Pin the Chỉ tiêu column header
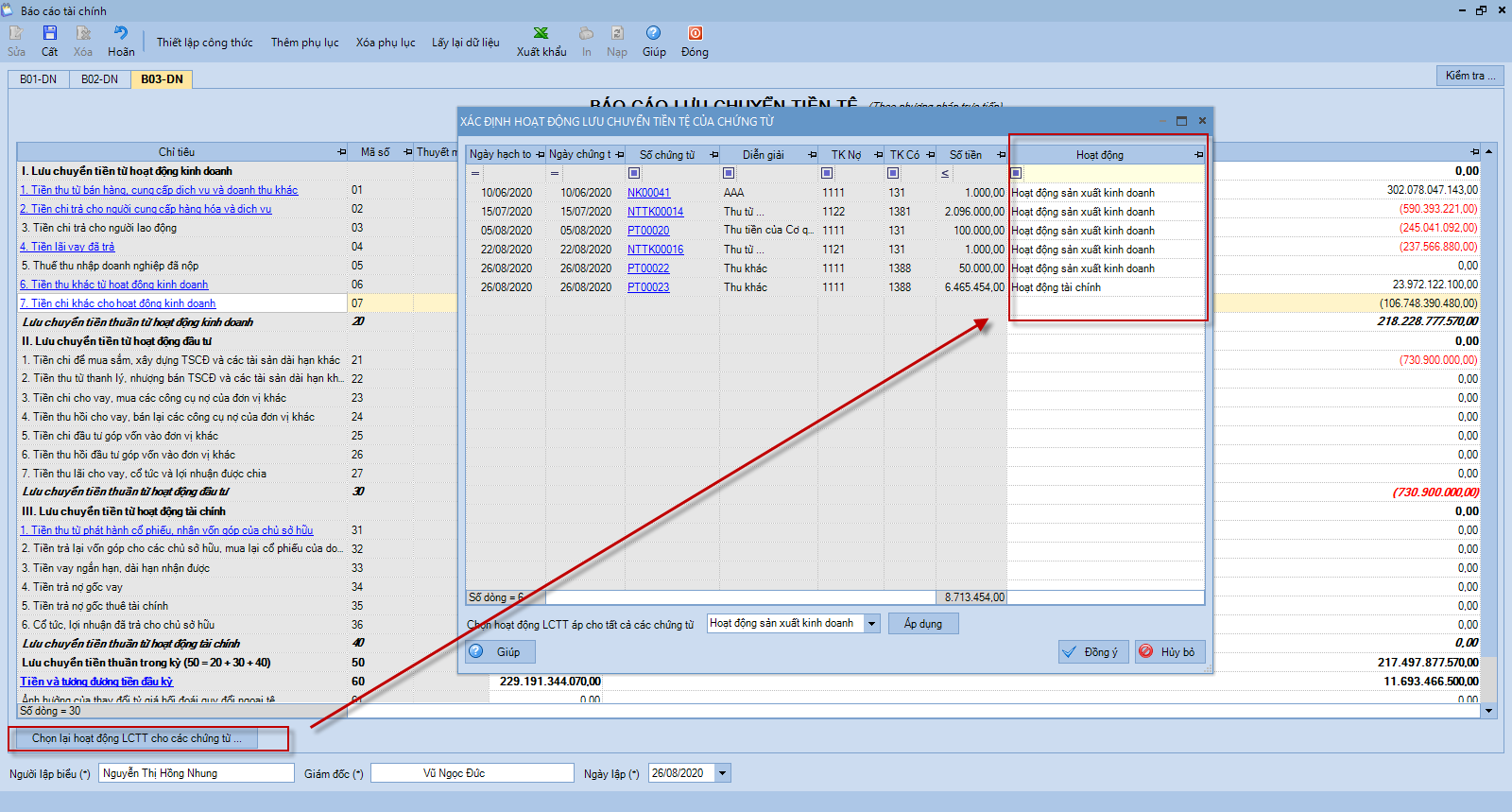This screenshot has height=812, width=1512. pos(342,152)
